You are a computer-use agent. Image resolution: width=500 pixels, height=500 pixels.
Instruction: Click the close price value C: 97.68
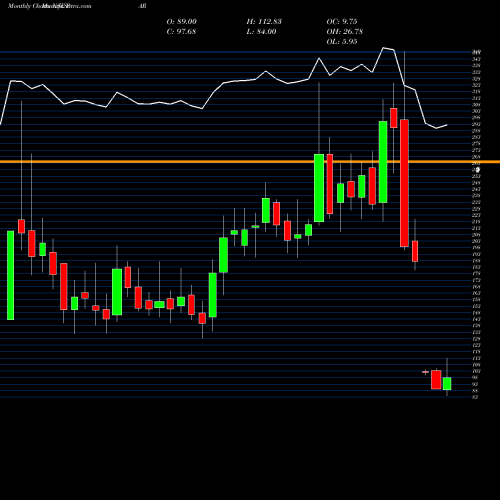coord(181,32)
